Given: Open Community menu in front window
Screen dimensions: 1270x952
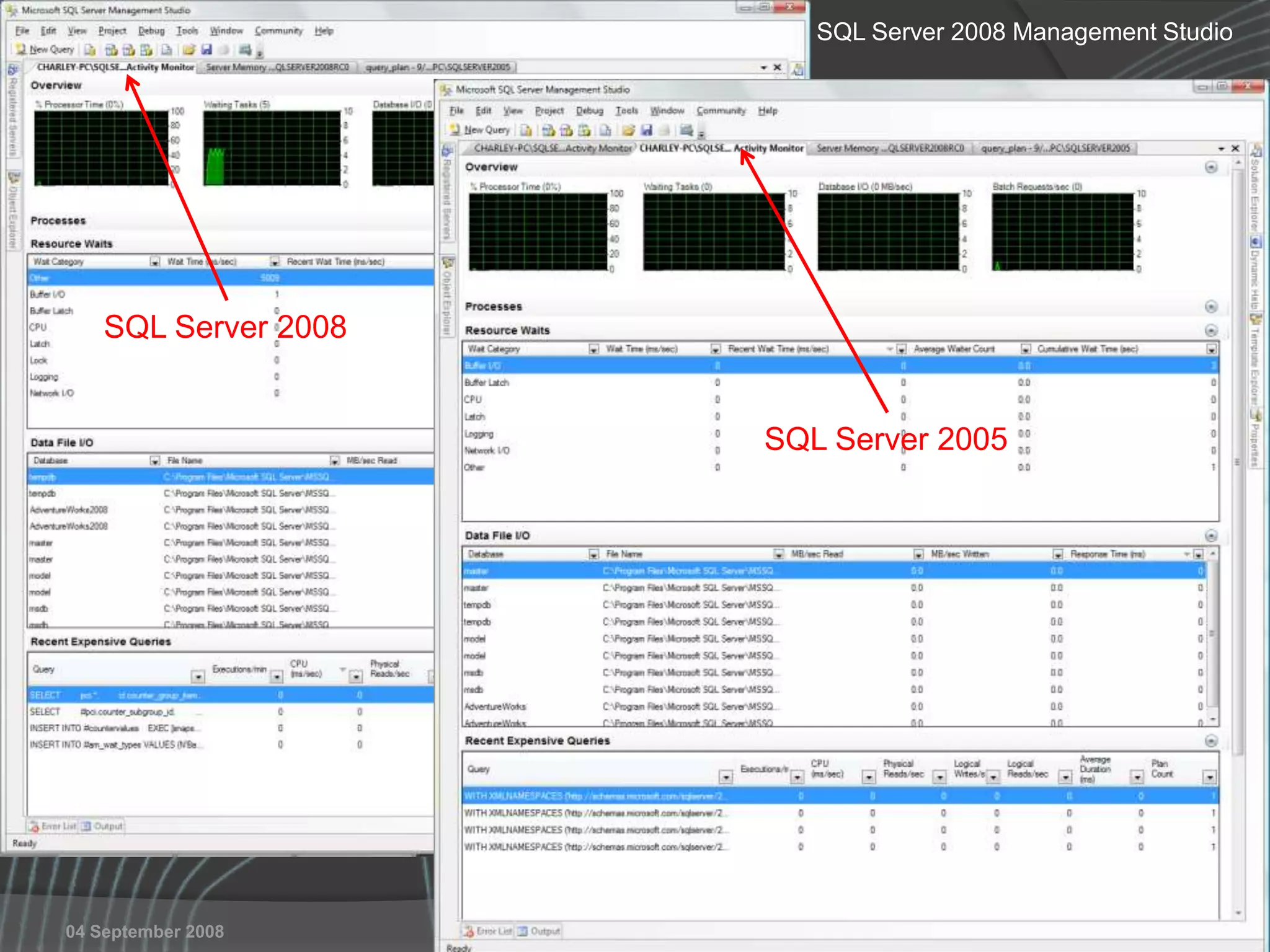Looking at the screenshot, I should (x=721, y=110).
